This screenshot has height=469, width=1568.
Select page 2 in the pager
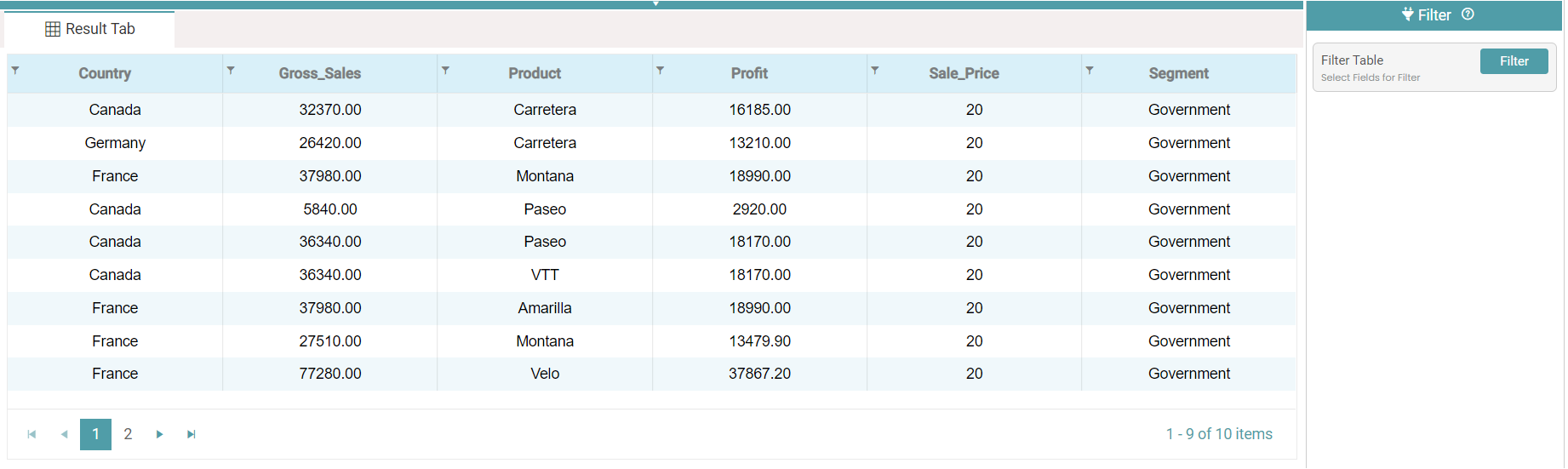coord(128,434)
